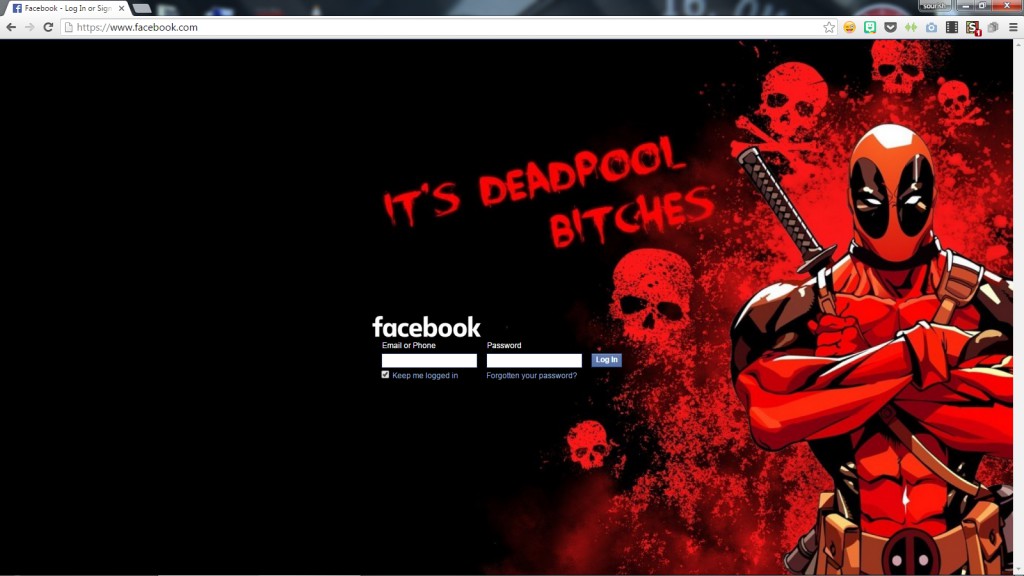Open the film strip extension
Image resolution: width=1024 pixels, height=576 pixels.
point(952,27)
